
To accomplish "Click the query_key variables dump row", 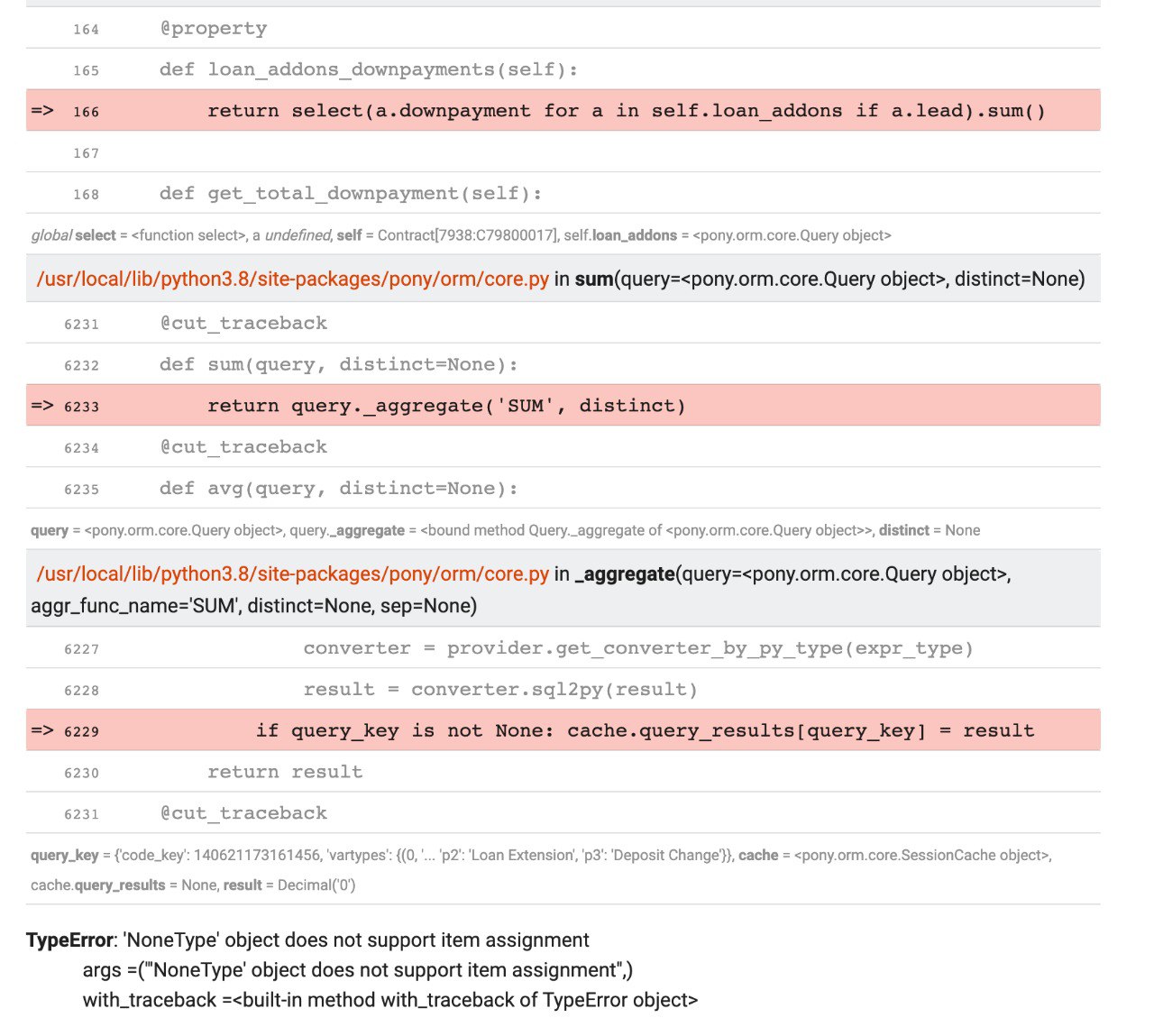I will 541,856.
